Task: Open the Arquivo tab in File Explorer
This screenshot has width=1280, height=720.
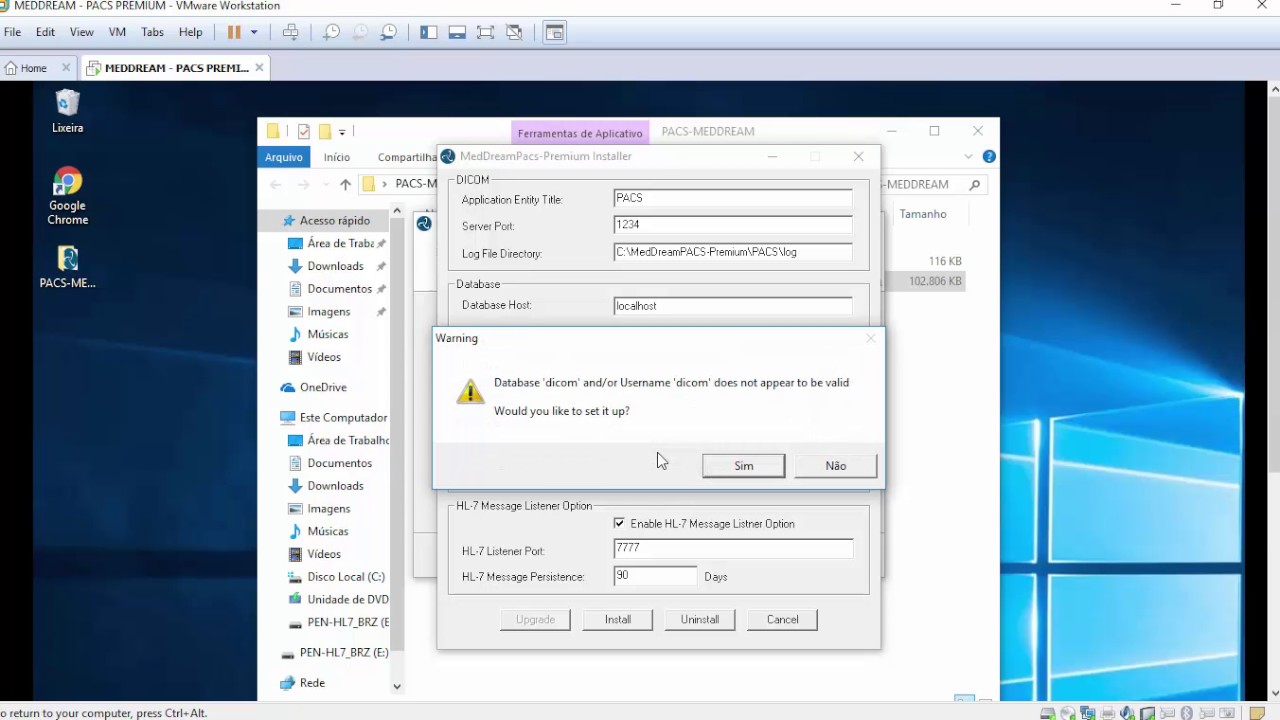Action: pyautogui.click(x=284, y=157)
